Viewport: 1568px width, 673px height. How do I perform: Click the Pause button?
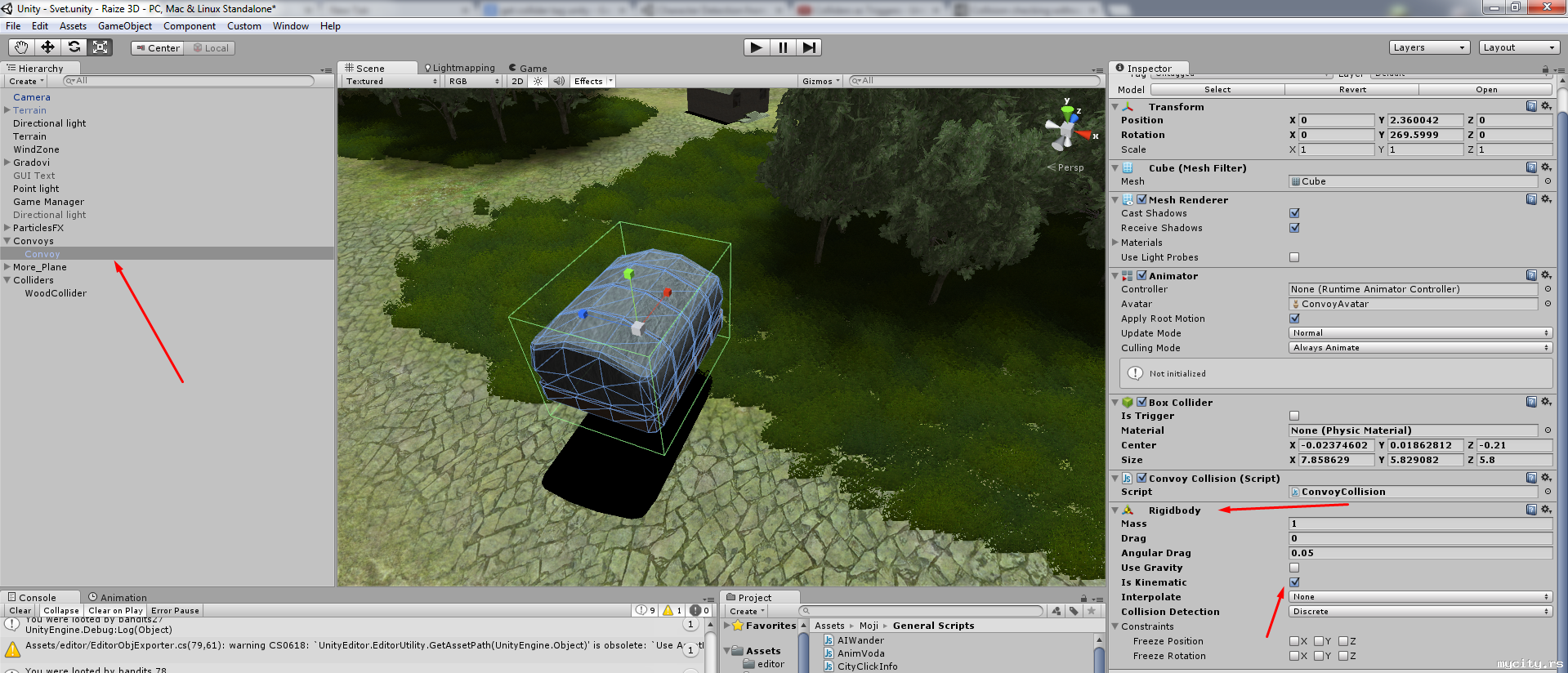click(x=783, y=47)
